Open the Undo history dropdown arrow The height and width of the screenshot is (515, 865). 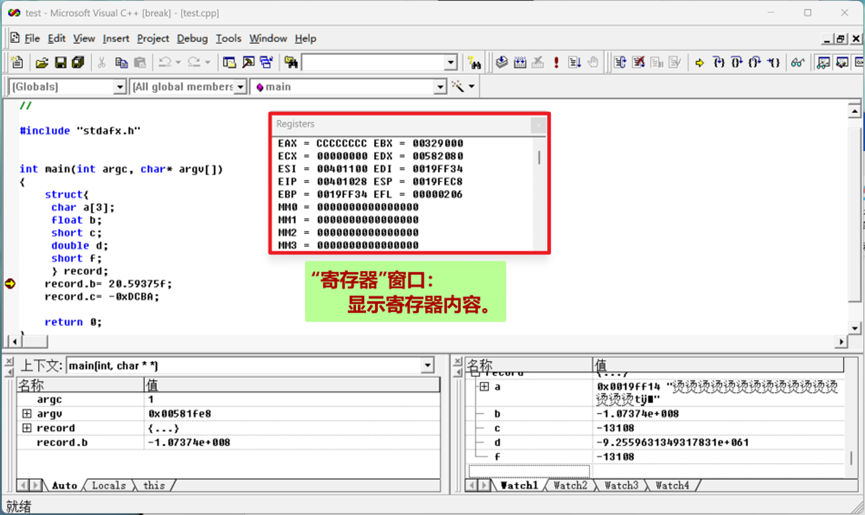coord(178,62)
